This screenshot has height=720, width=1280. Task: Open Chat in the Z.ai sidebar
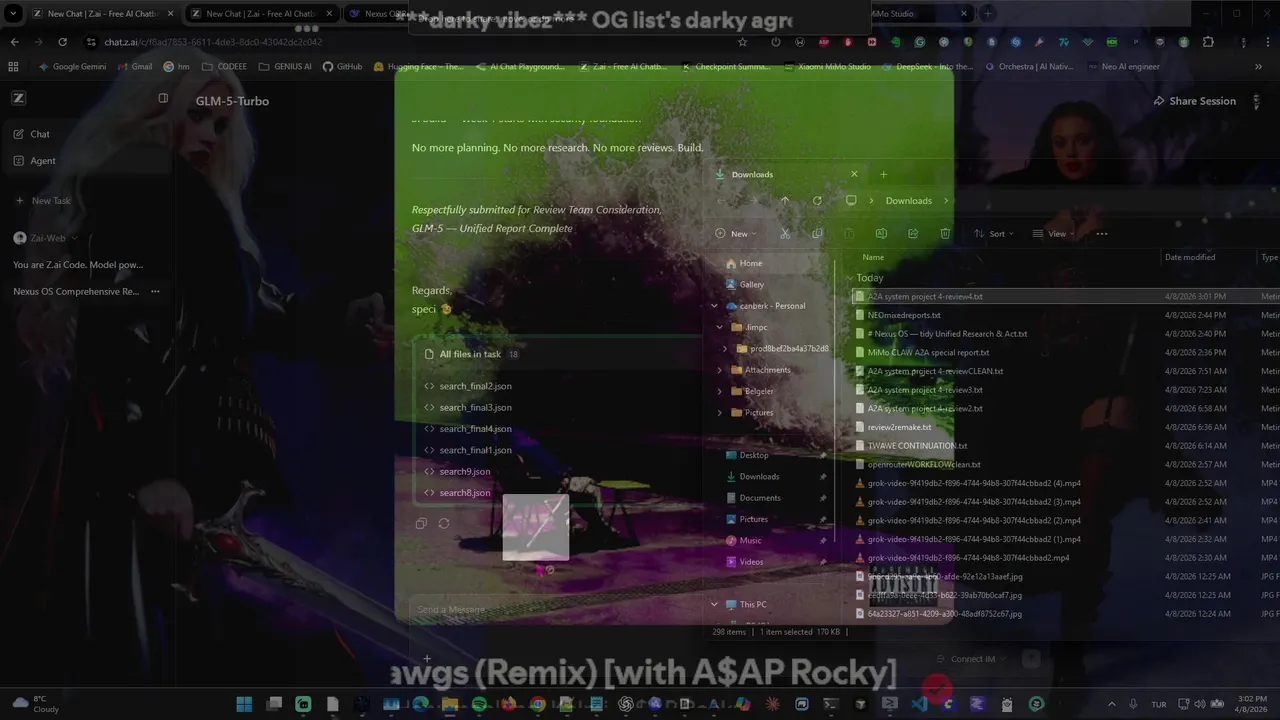pos(40,134)
